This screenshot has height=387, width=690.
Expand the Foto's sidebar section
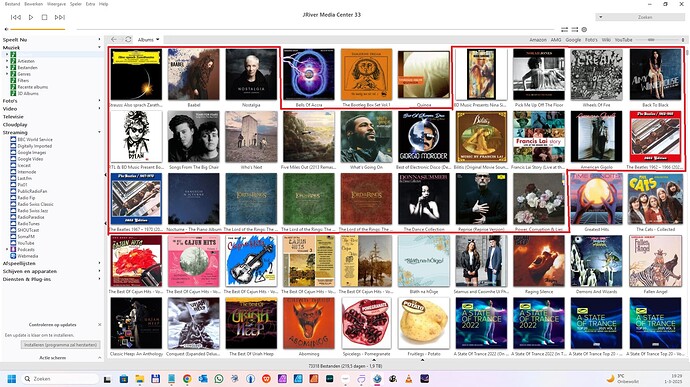pos(99,101)
